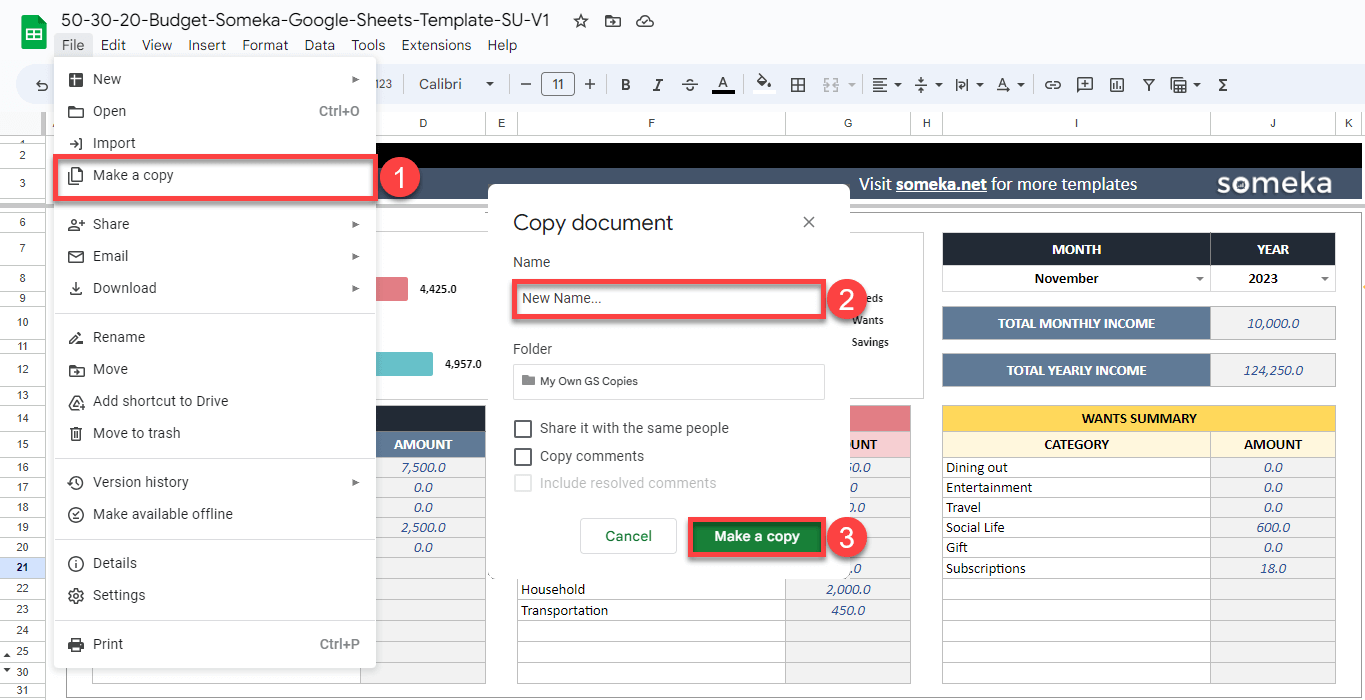Open the Calibri font dropdown
Screen dimensions: 1365x700
coord(456,84)
